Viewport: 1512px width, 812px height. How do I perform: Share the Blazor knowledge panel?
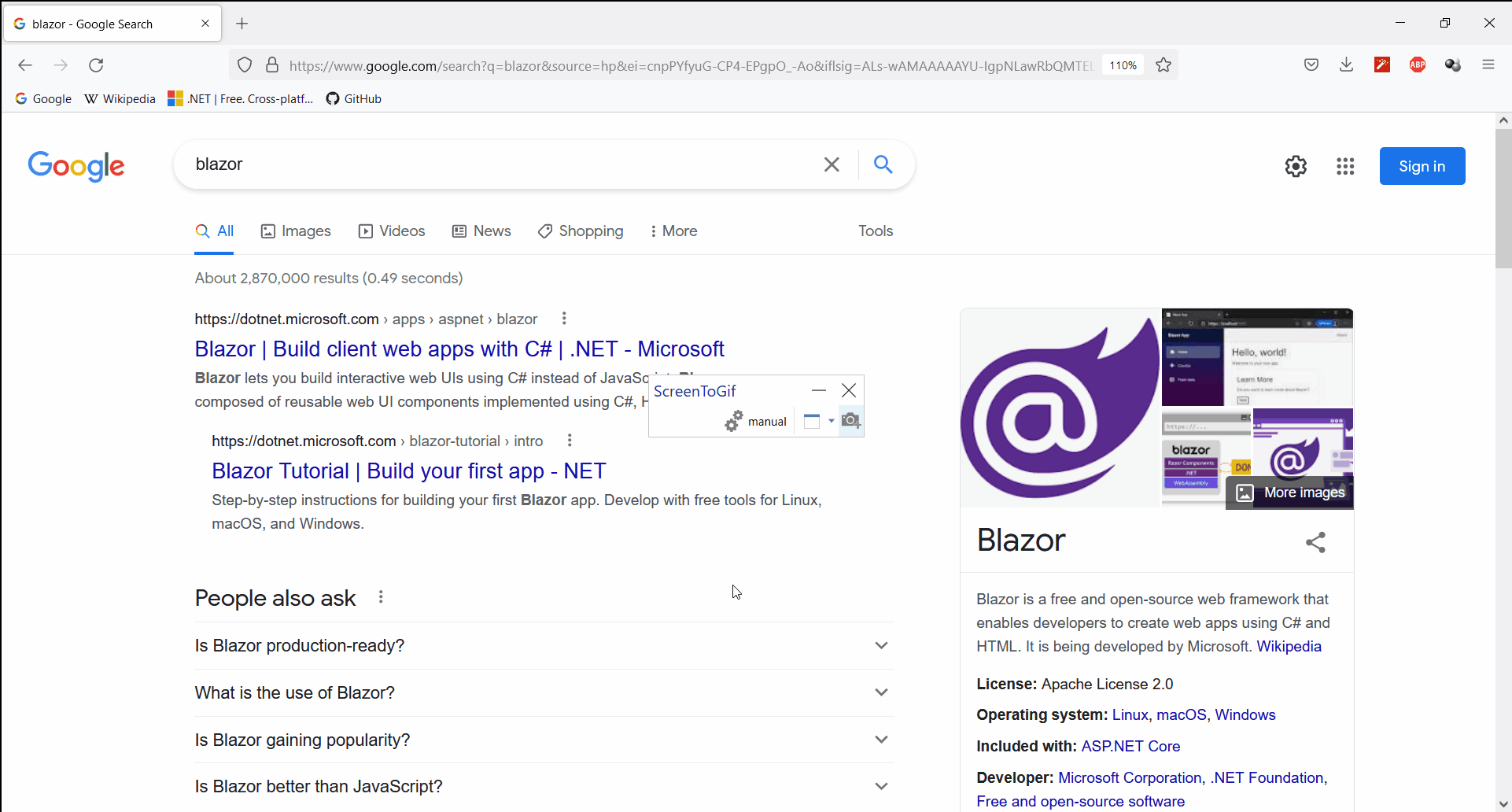pyautogui.click(x=1315, y=542)
